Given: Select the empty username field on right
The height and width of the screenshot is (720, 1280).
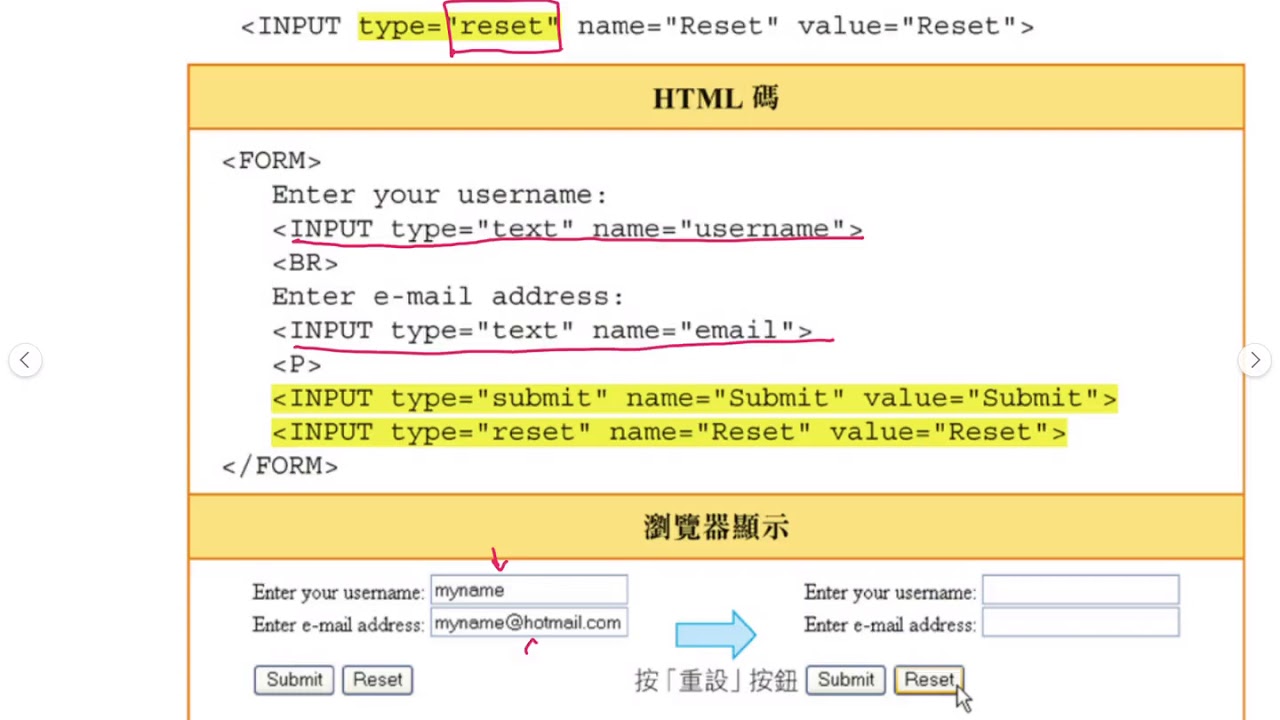Looking at the screenshot, I should click(x=1080, y=591).
